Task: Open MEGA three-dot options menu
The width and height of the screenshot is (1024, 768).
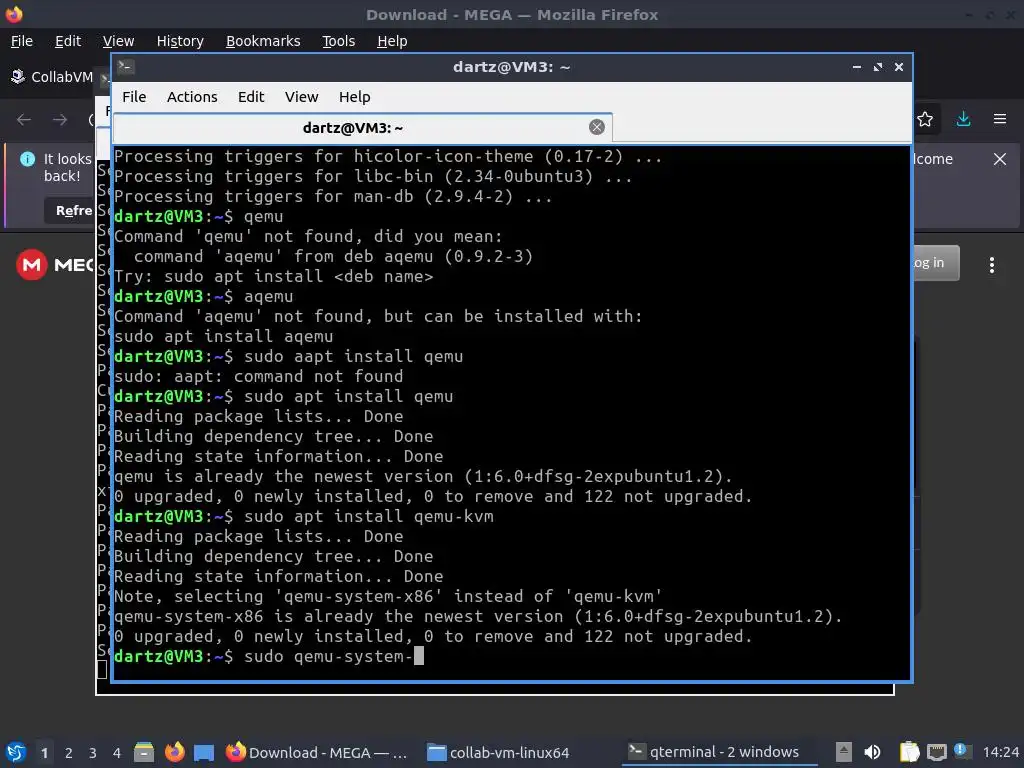Action: (992, 264)
